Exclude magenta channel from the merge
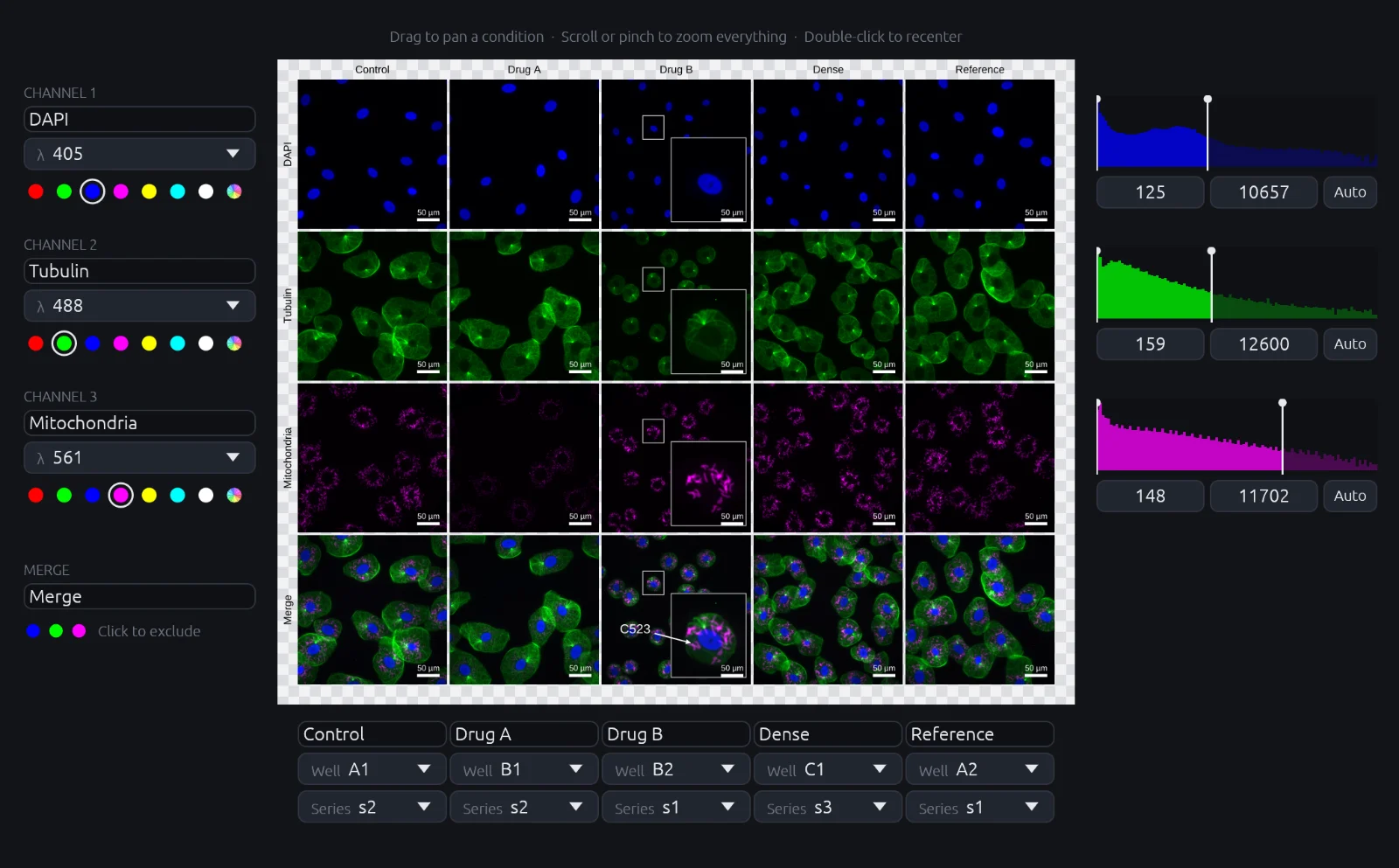The height and width of the screenshot is (868, 1399). click(79, 631)
